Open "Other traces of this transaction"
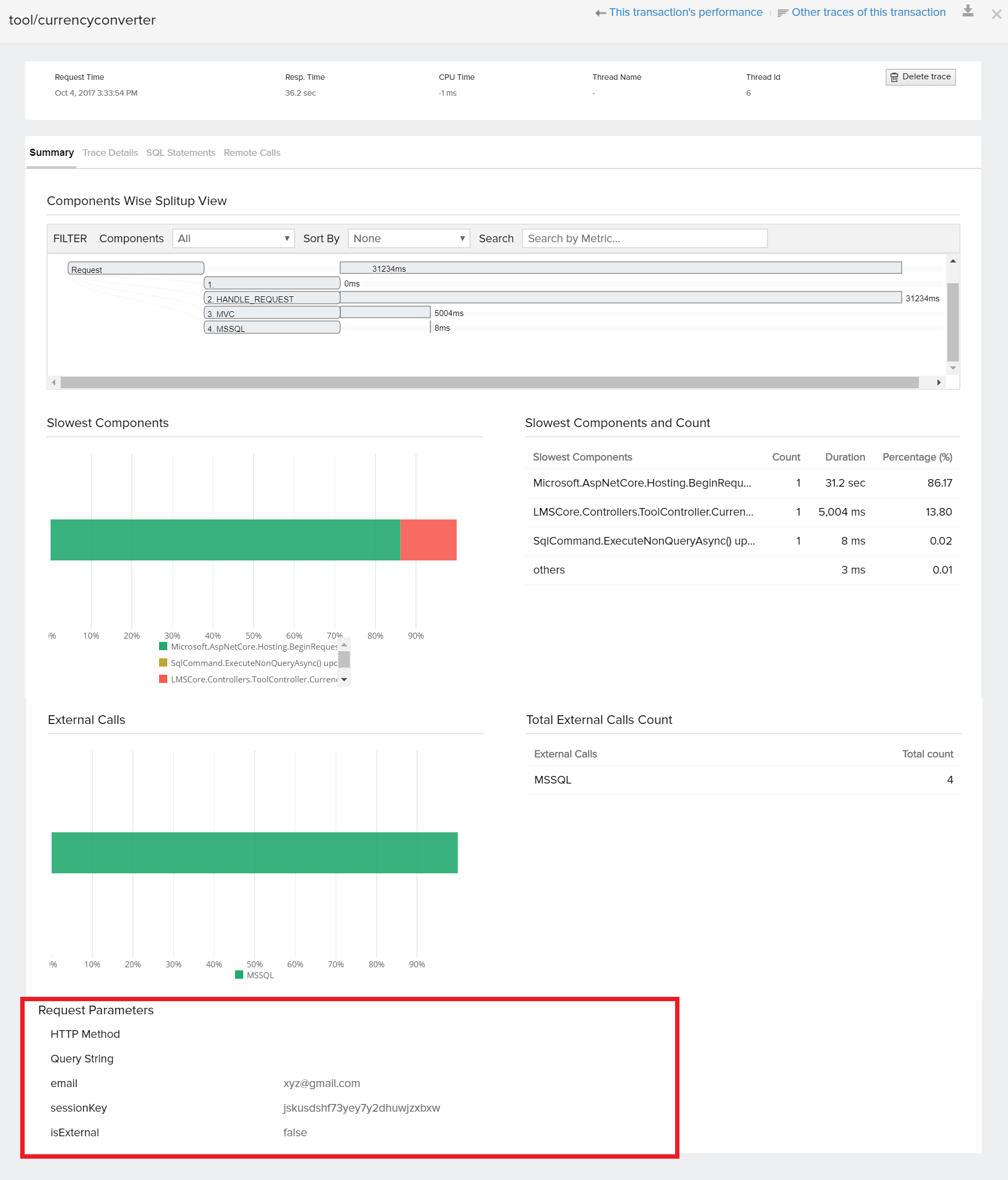Screen dimensions: 1008x1180 [x=868, y=12]
